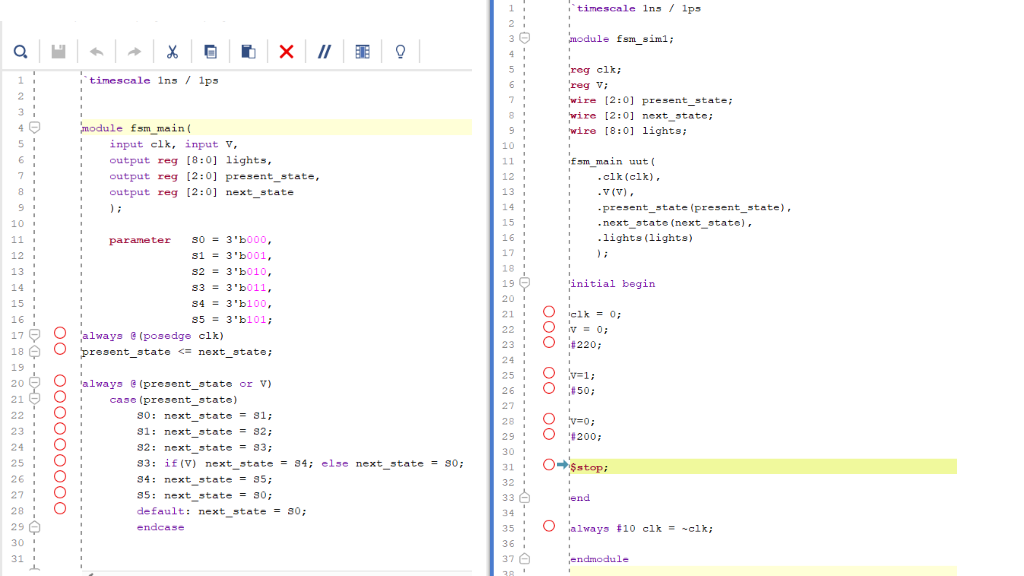This screenshot has width=1024, height=576.
Task: Click the Undo arrow icon
Action: (x=95, y=51)
